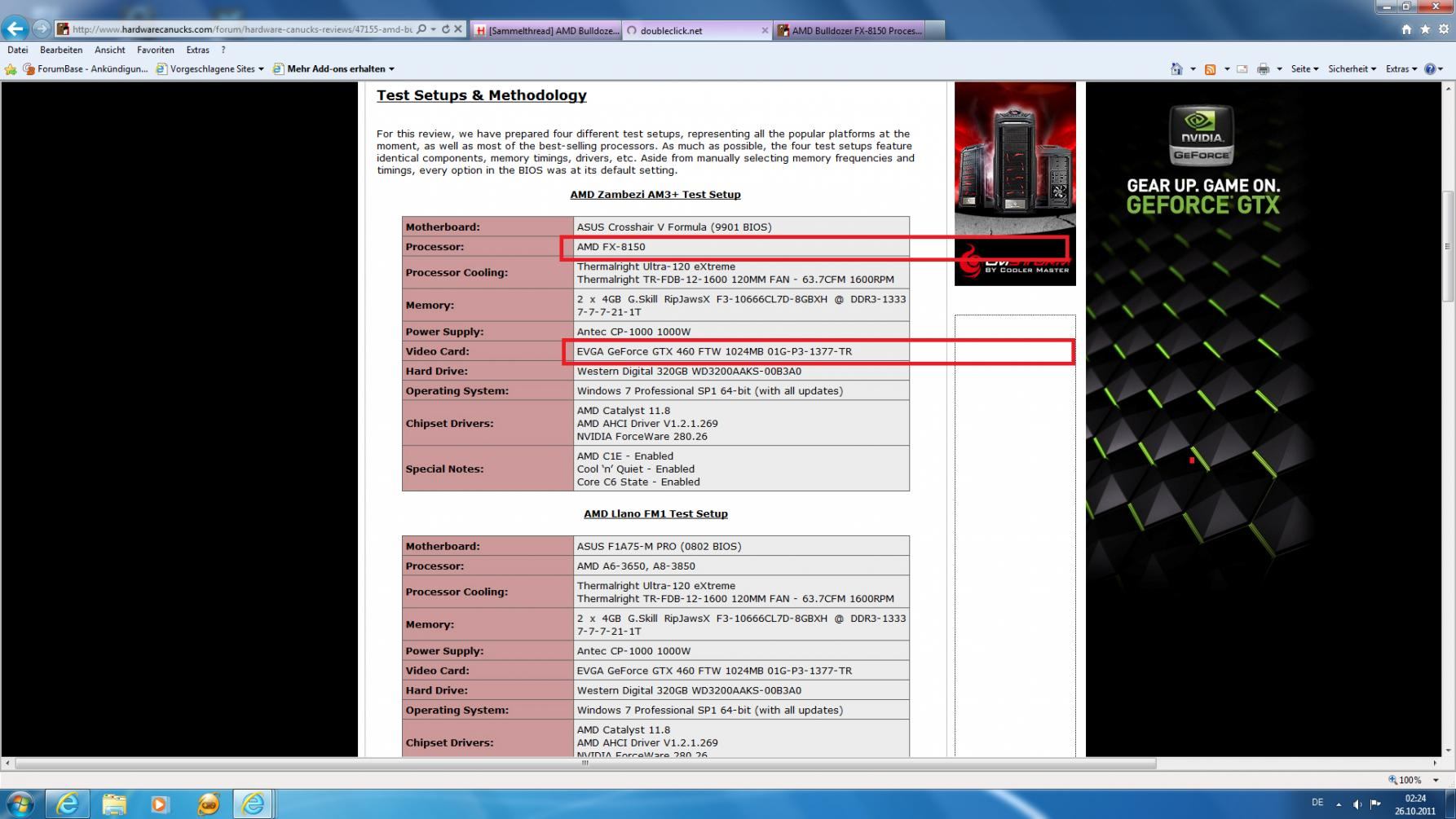Click the Action Center flag tray icon
Viewport: 1456px width, 819px height.
pyautogui.click(x=1376, y=804)
